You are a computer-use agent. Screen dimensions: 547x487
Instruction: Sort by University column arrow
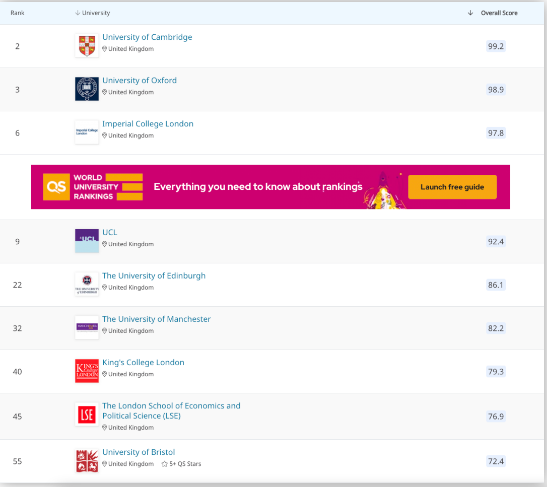[77, 13]
